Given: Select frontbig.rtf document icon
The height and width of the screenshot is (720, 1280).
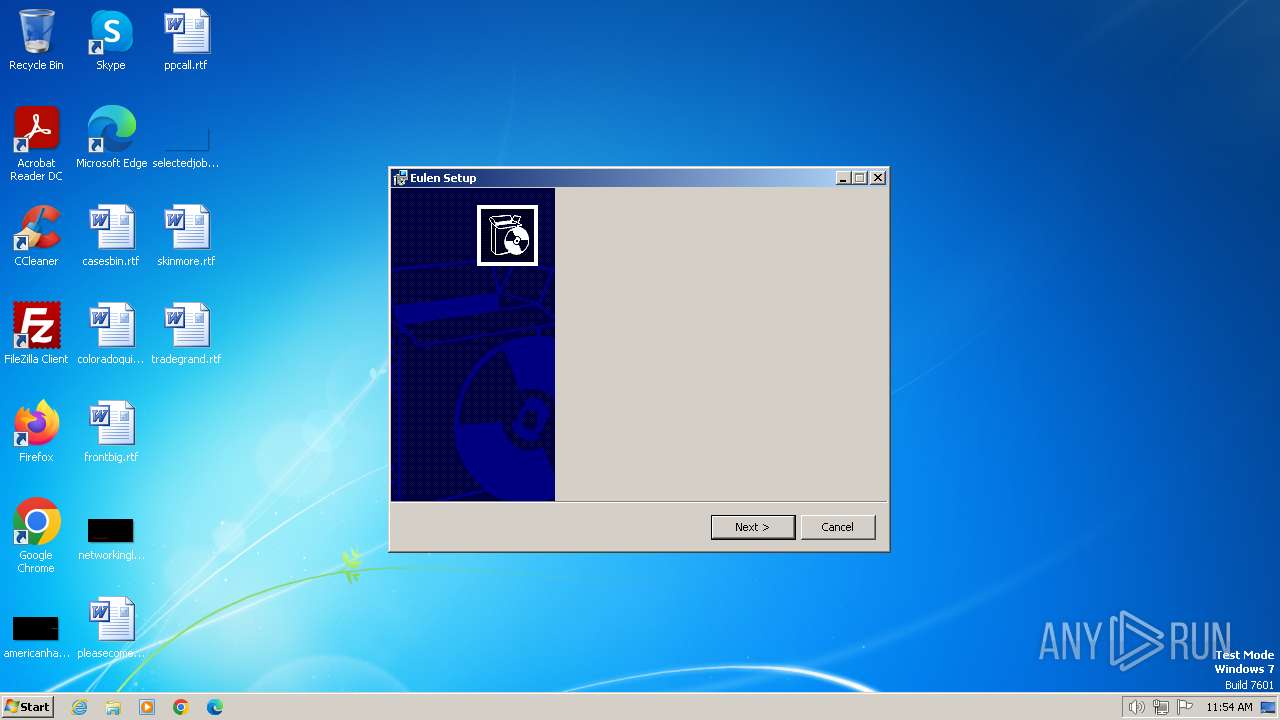Looking at the screenshot, I should point(111,432).
